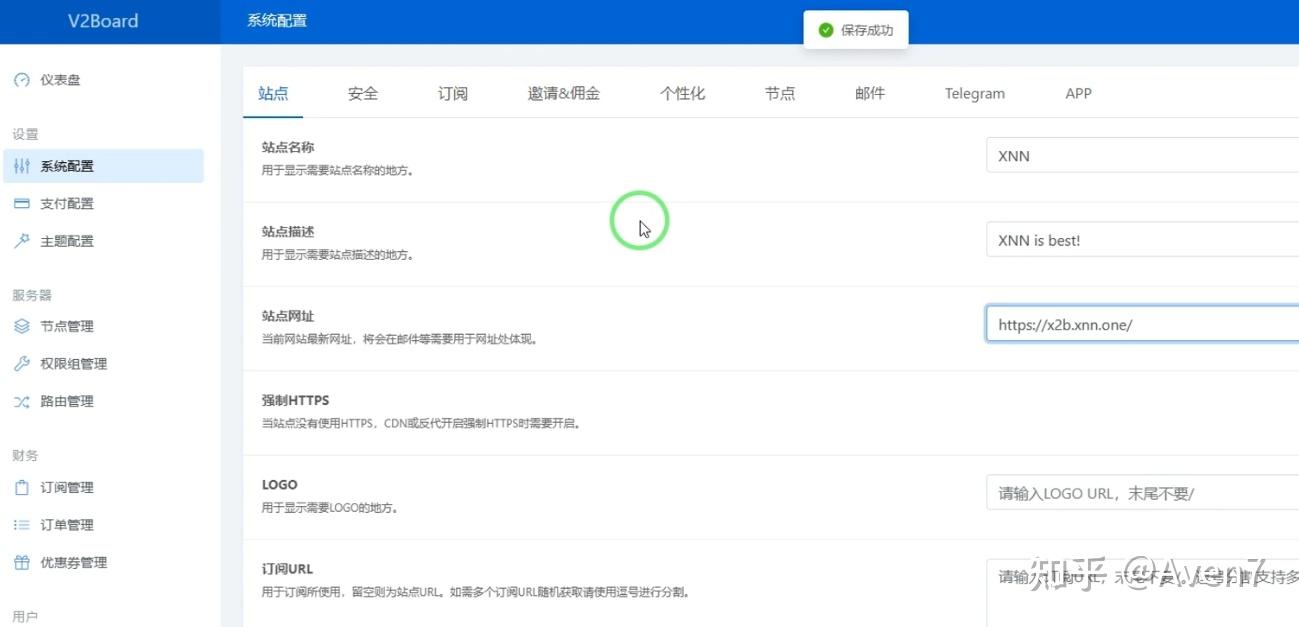Open the 邀请&佣金 invitation tab
The height and width of the screenshot is (627, 1299).
click(x=563, y=93)
